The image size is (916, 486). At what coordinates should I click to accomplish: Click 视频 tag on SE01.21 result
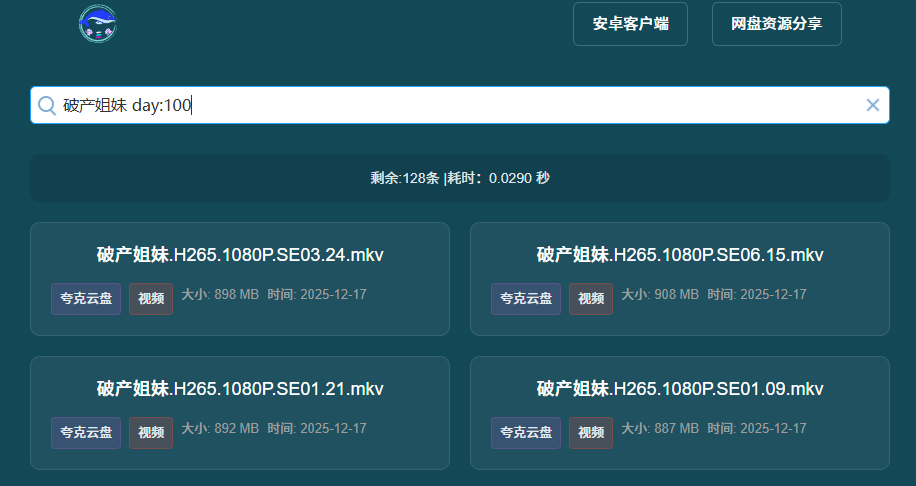(x=151, y=433)
